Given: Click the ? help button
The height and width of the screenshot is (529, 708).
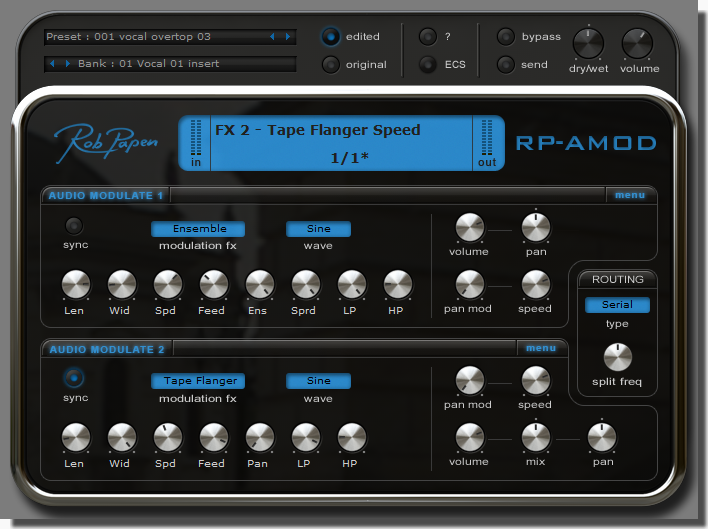Looking at the screenshot, I should click(428, 37).
